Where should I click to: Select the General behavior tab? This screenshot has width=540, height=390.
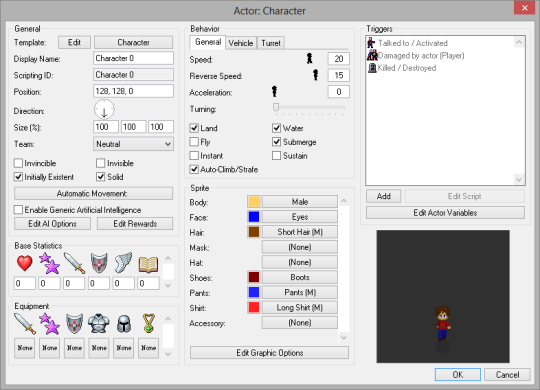[208, 42]
